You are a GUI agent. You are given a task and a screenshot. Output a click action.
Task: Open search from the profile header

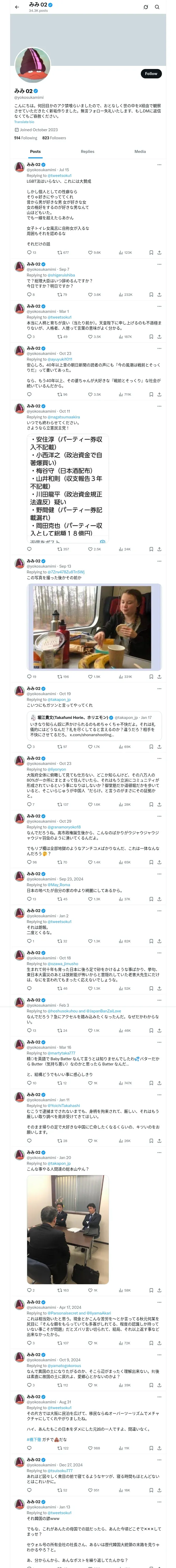click(157, 7)
